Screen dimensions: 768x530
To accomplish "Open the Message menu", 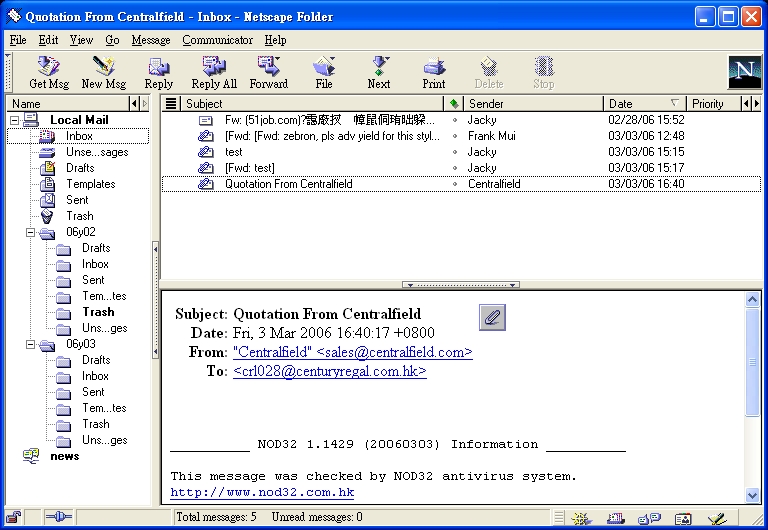I will tap(151, 40).
